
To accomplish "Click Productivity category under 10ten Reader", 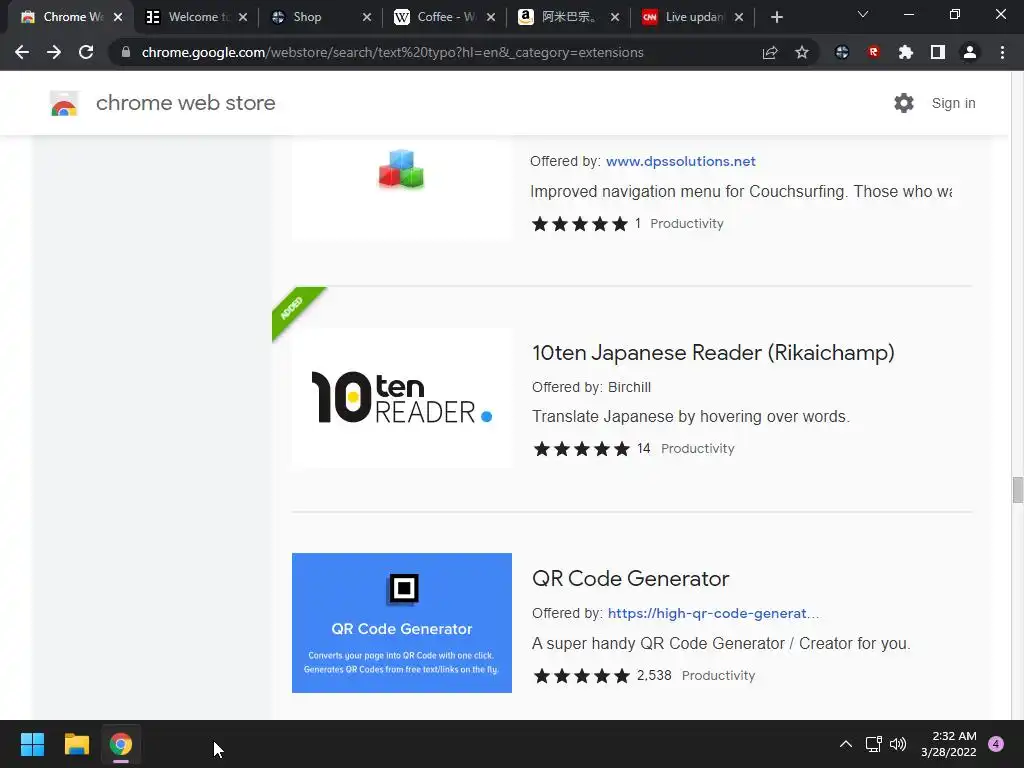I will click(697, 449).
